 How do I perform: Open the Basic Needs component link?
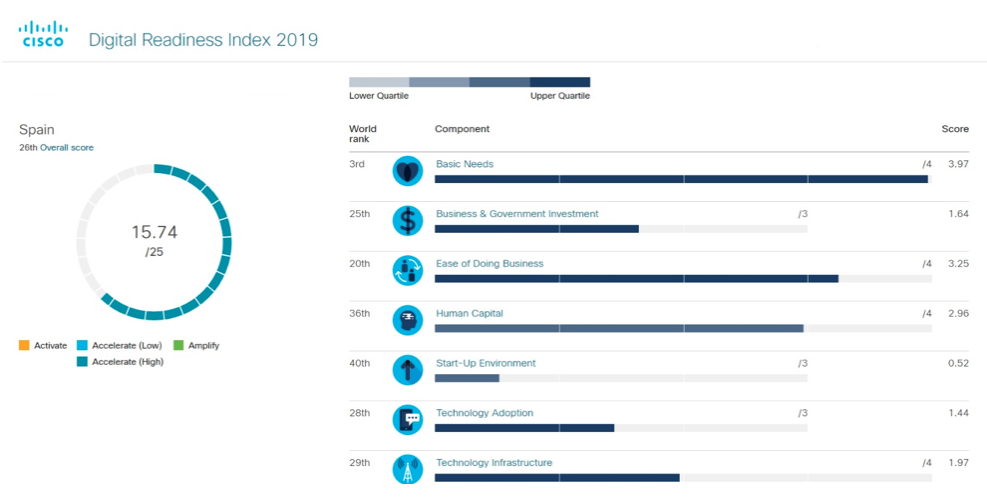[x=465, y=164]
